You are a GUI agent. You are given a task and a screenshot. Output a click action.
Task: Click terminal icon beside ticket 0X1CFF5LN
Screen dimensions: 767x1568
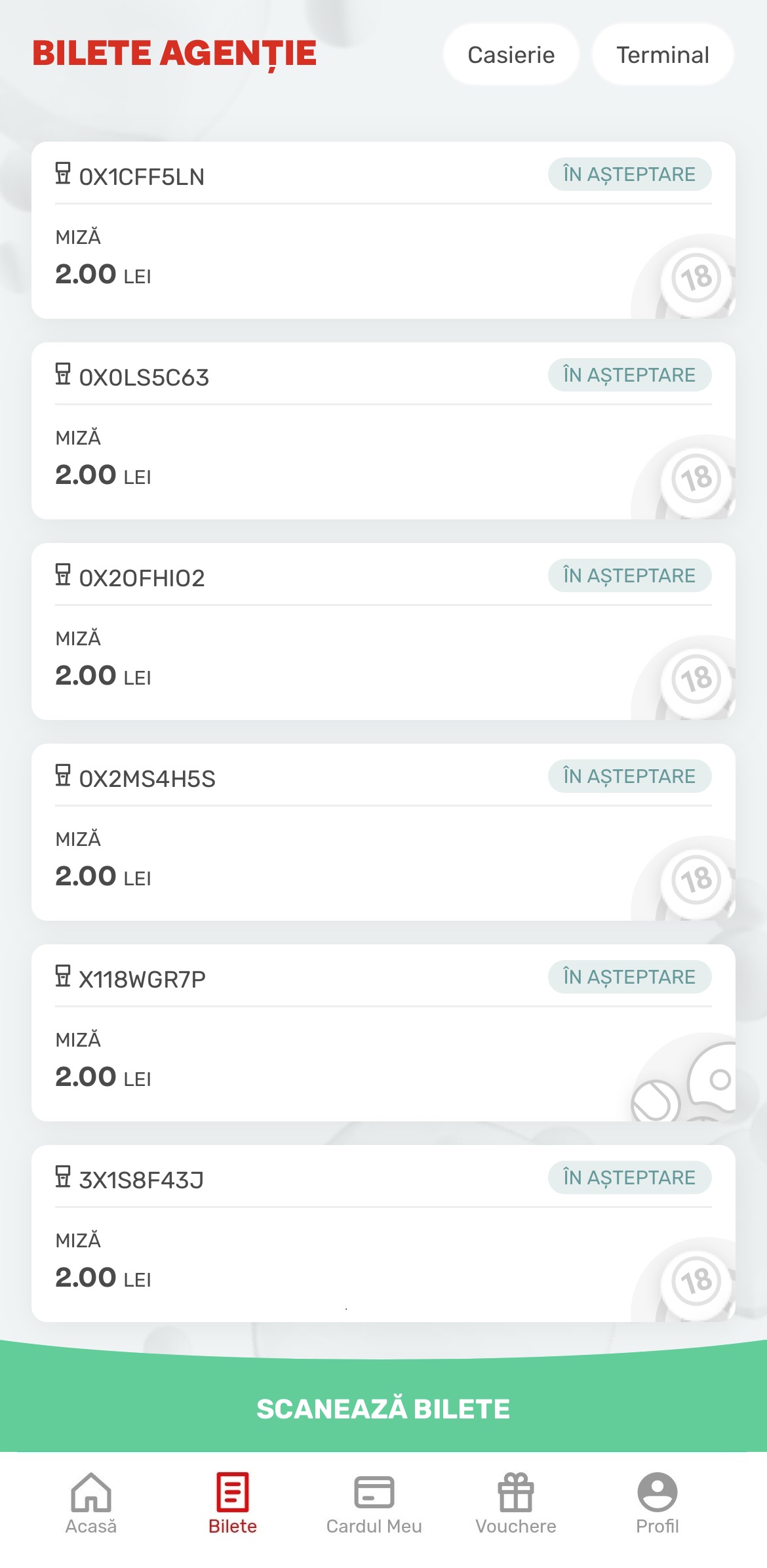[63, 174]
